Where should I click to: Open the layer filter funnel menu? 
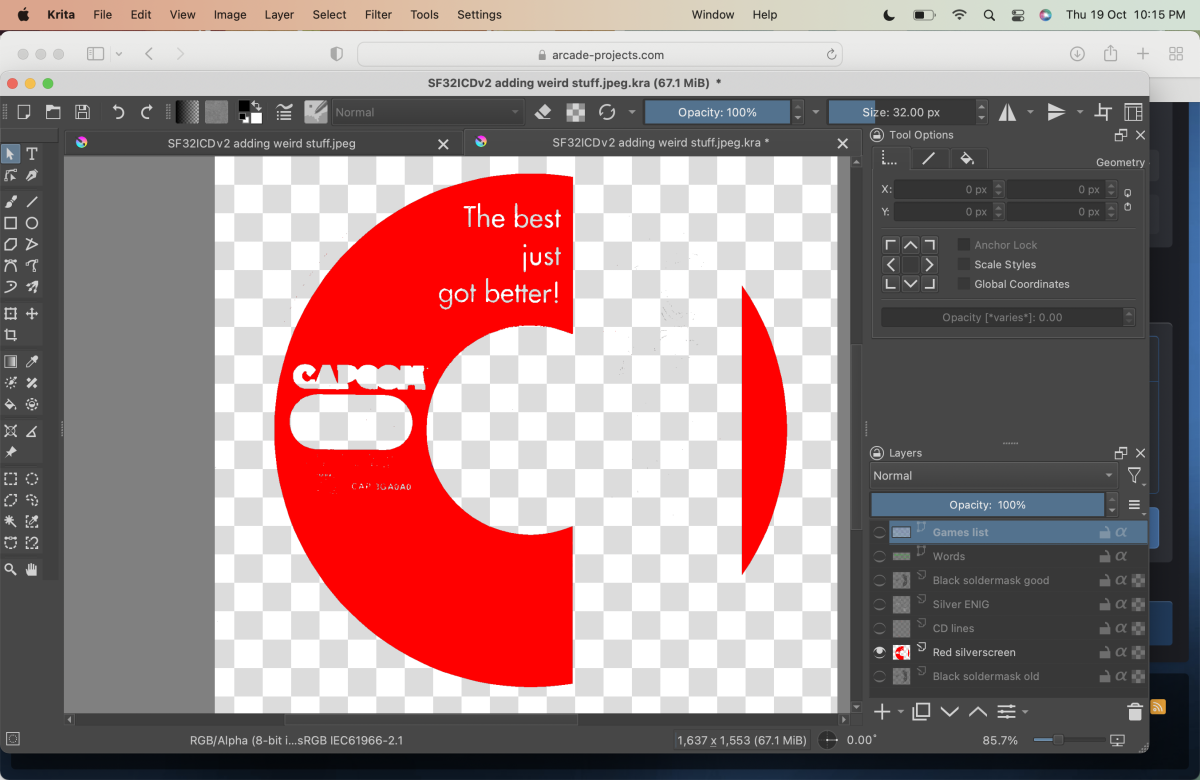pos(1134,476)
